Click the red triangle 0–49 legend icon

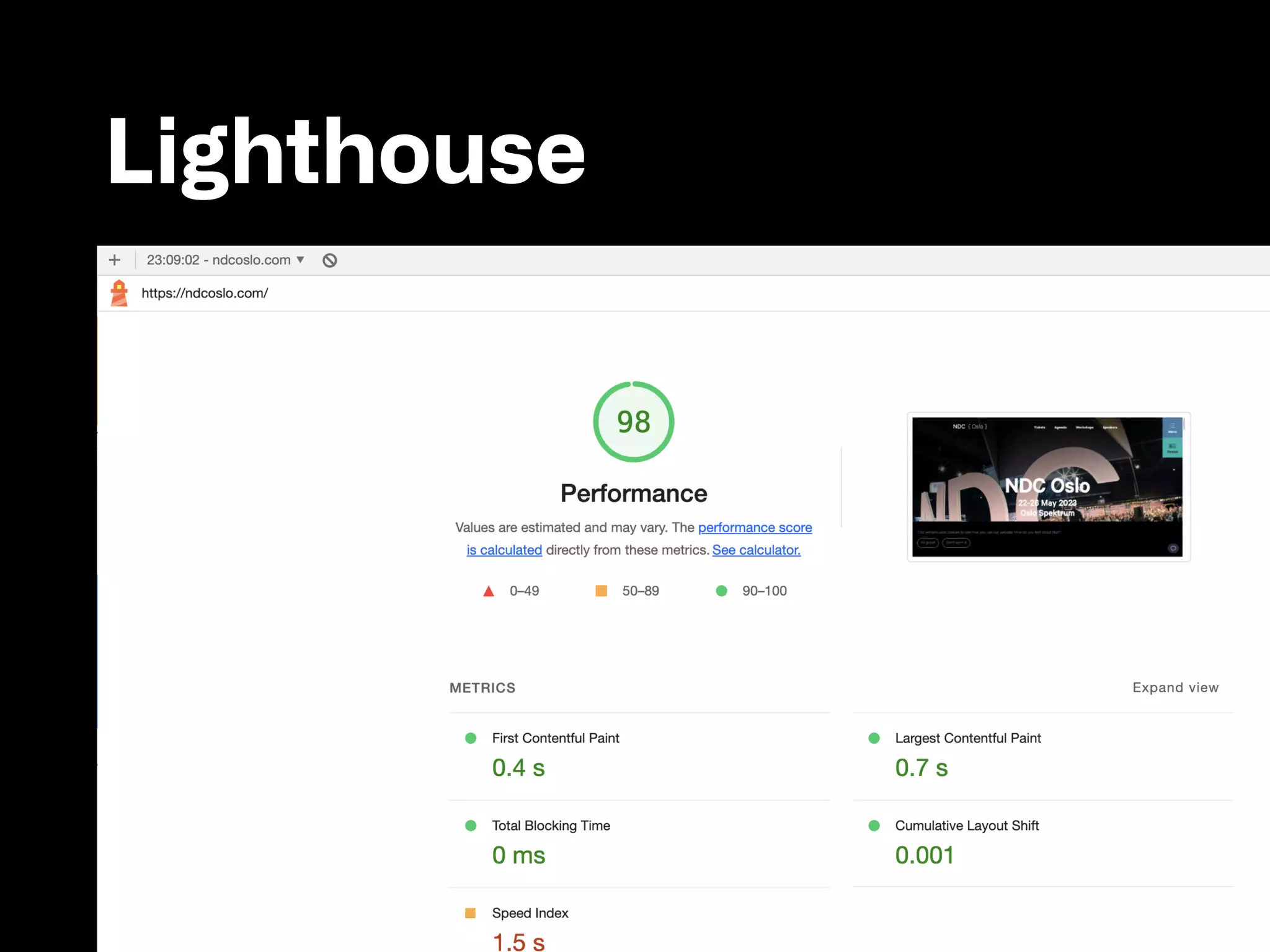point(489,591)
